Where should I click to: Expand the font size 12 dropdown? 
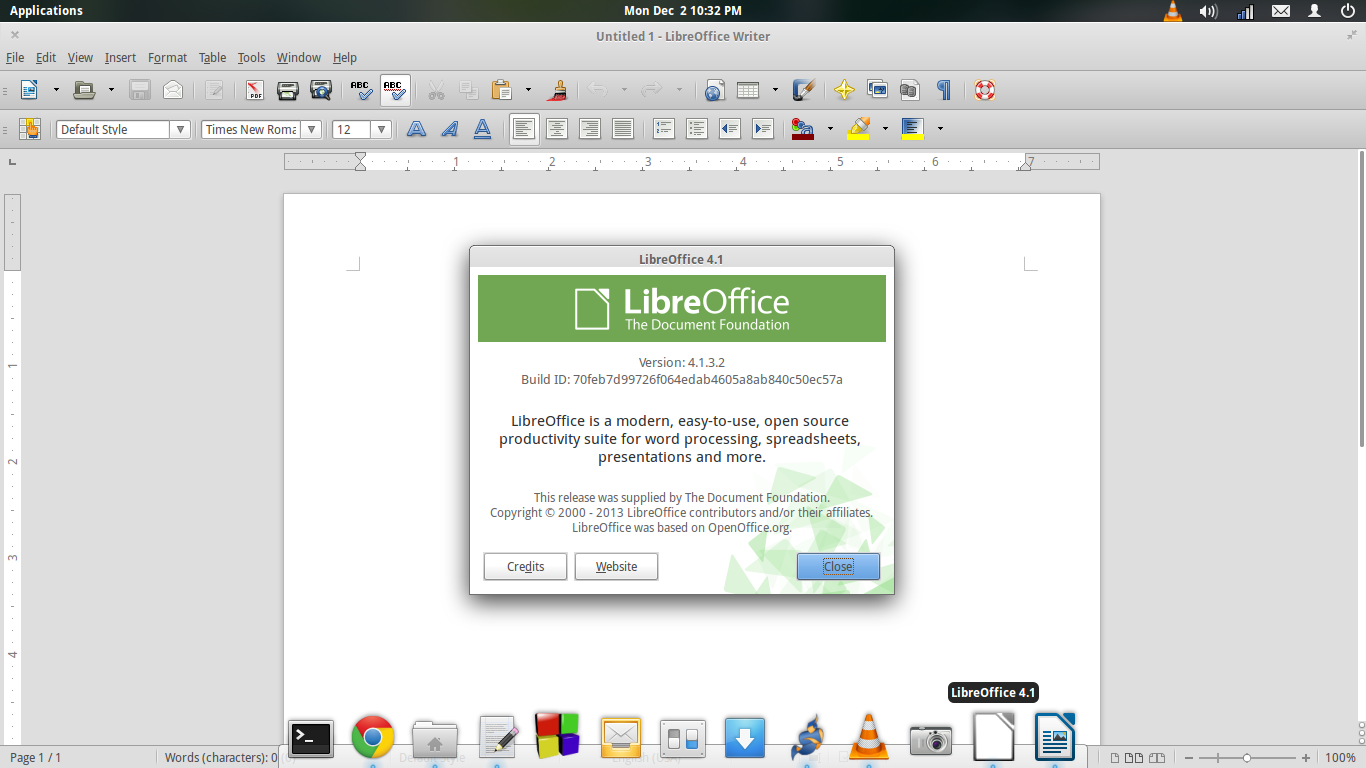tap(382, 130)
